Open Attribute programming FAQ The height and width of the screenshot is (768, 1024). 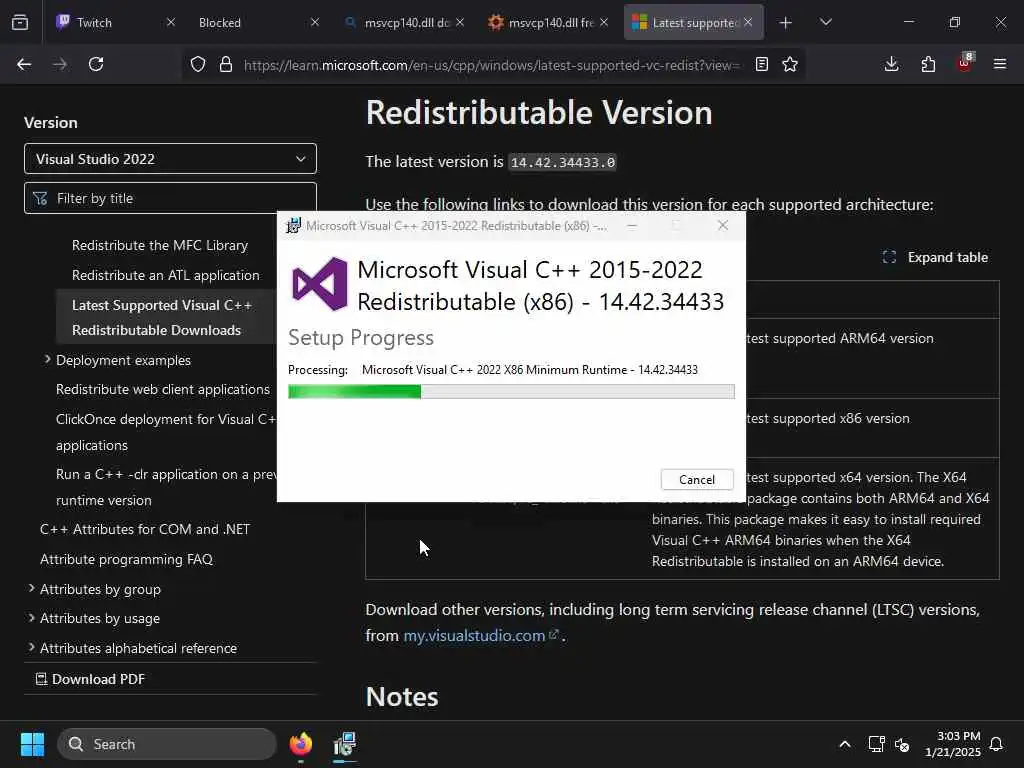pos(127,560)
